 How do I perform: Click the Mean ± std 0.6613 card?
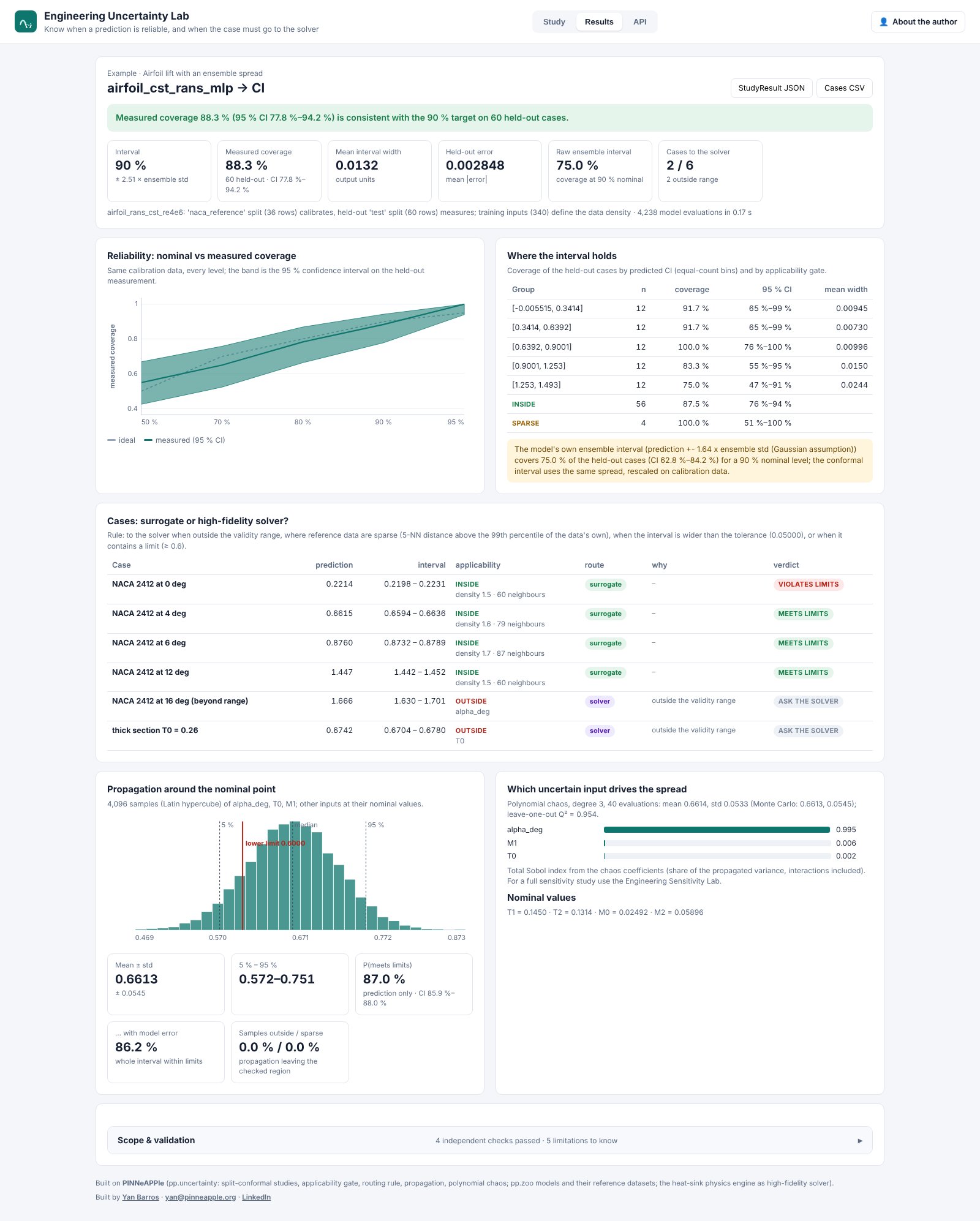tap(166, 984)
